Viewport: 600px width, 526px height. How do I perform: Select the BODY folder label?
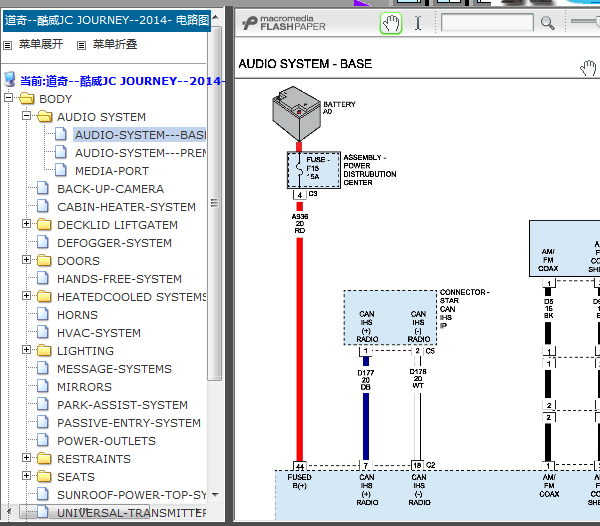coord(55,99)
